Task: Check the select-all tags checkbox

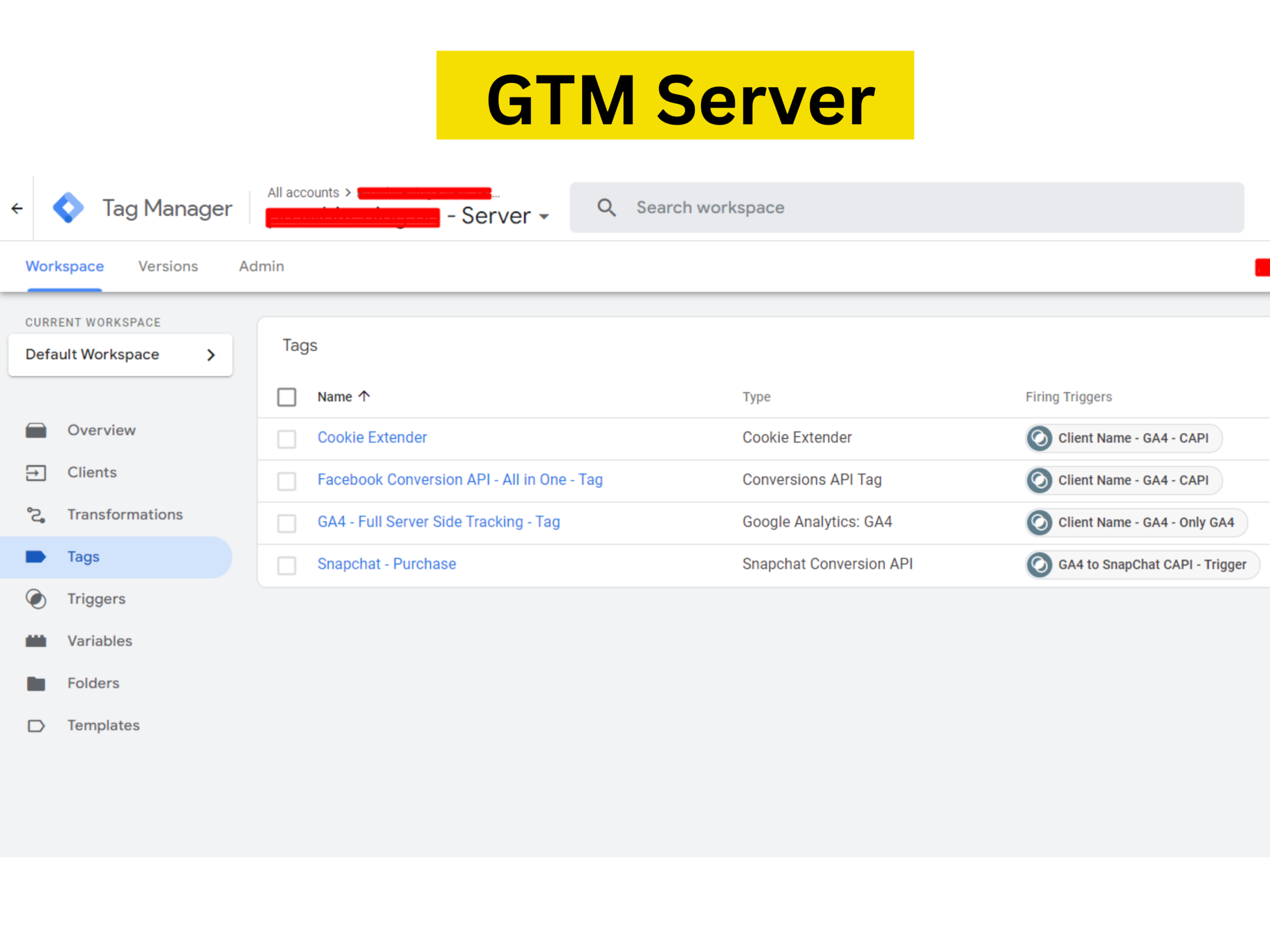Action: 287,397
